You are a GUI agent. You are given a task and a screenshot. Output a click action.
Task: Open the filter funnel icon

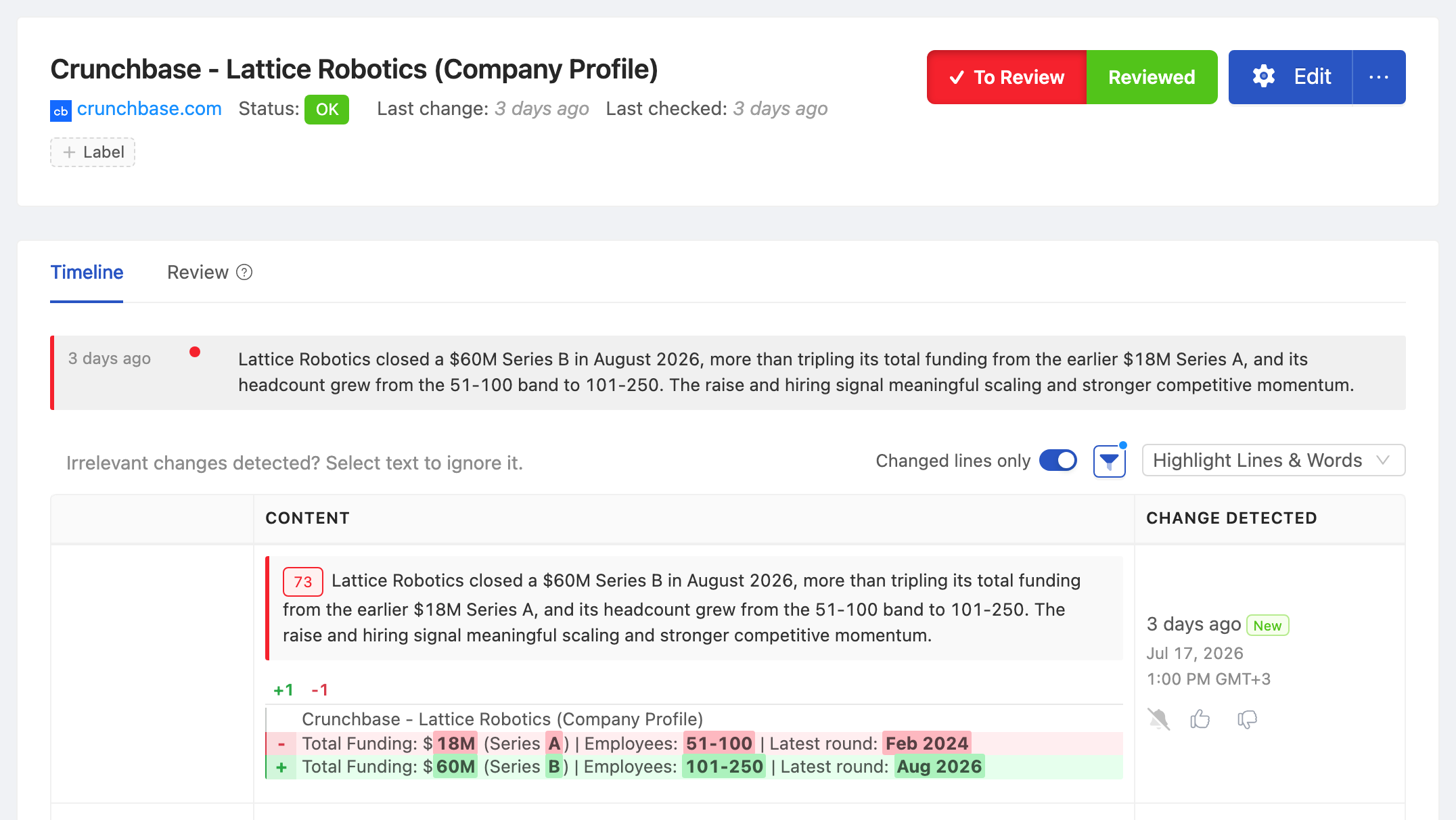click(1110, 461)
